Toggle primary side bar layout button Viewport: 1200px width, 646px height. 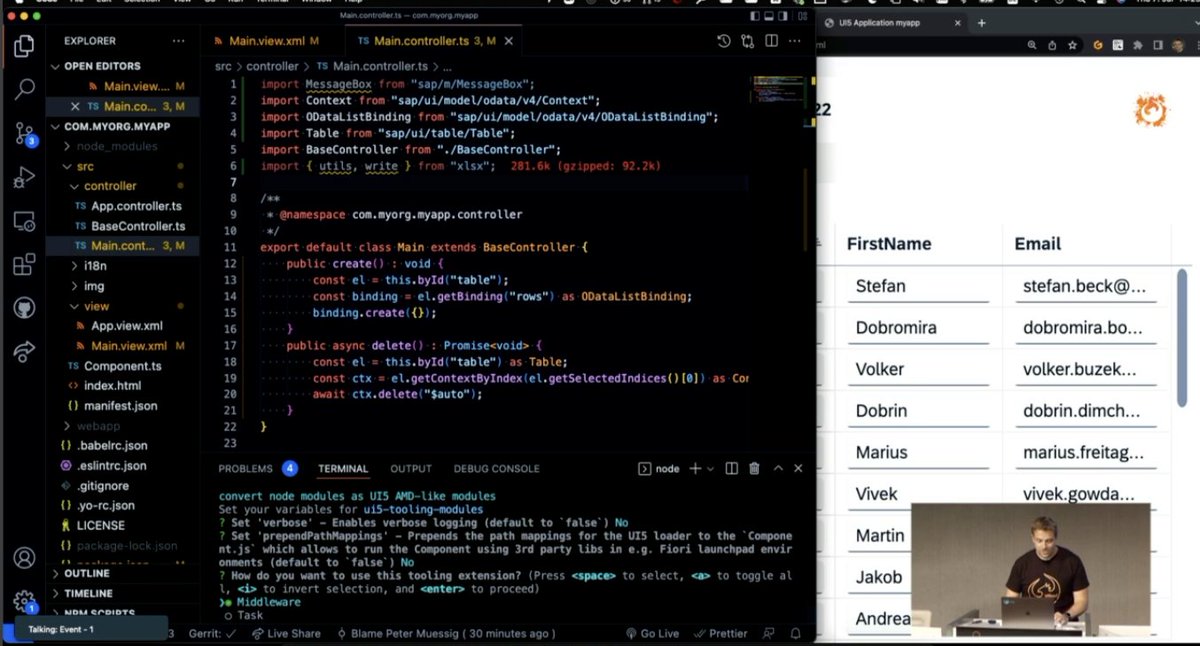pos(753,17)
